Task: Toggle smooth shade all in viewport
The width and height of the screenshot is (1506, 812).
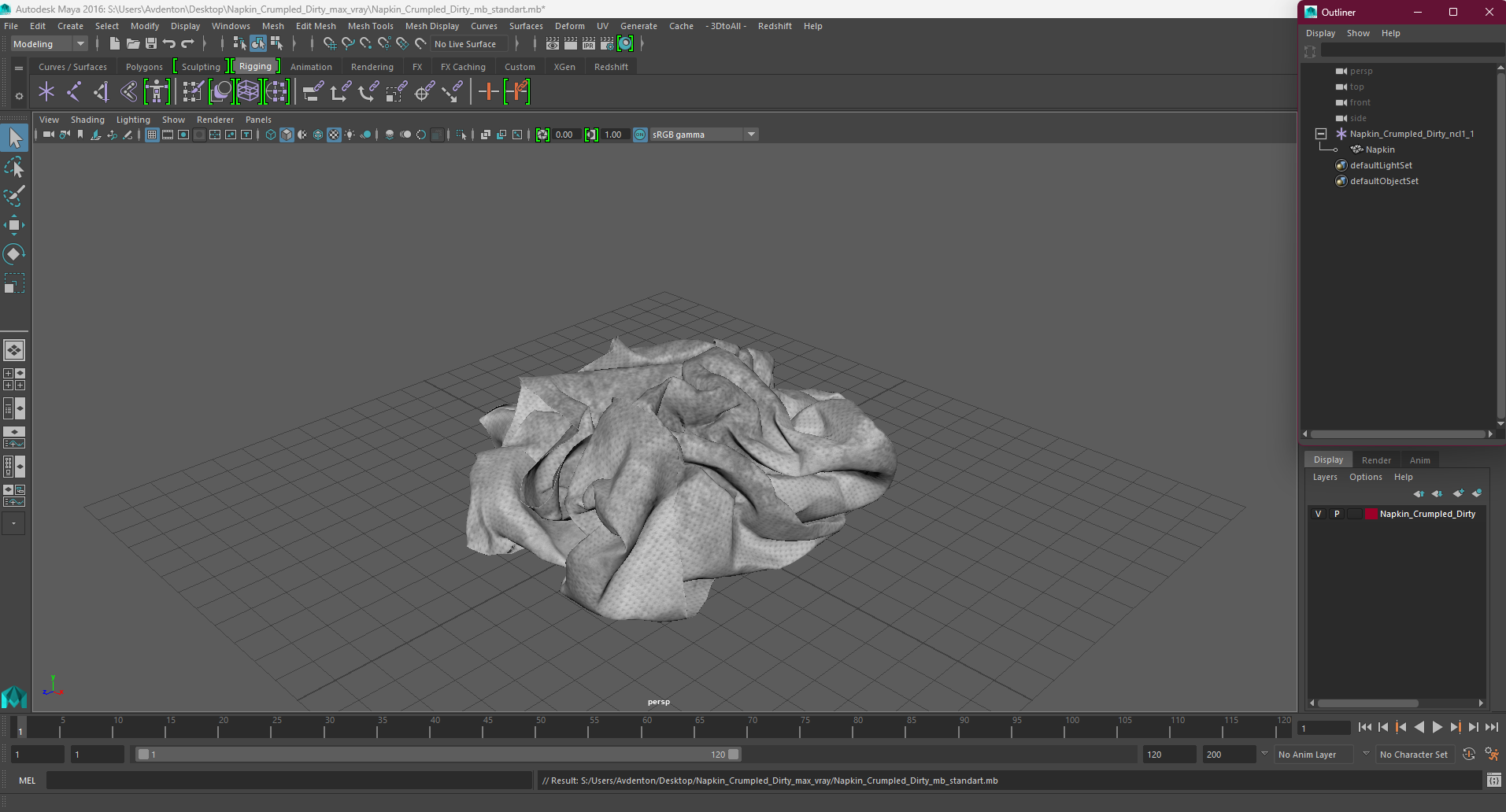Action: (287, 135)
